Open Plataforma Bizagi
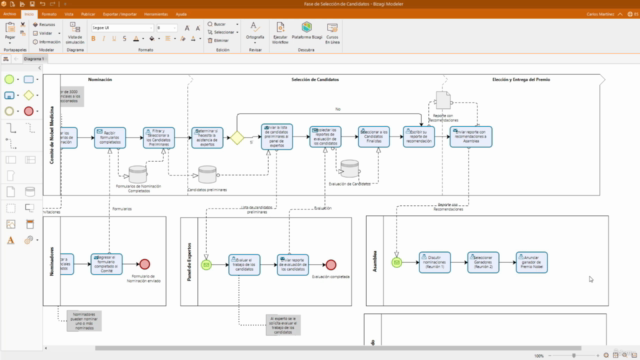The width and height of the screenshot is (640, 360). [x=307, y=31]
